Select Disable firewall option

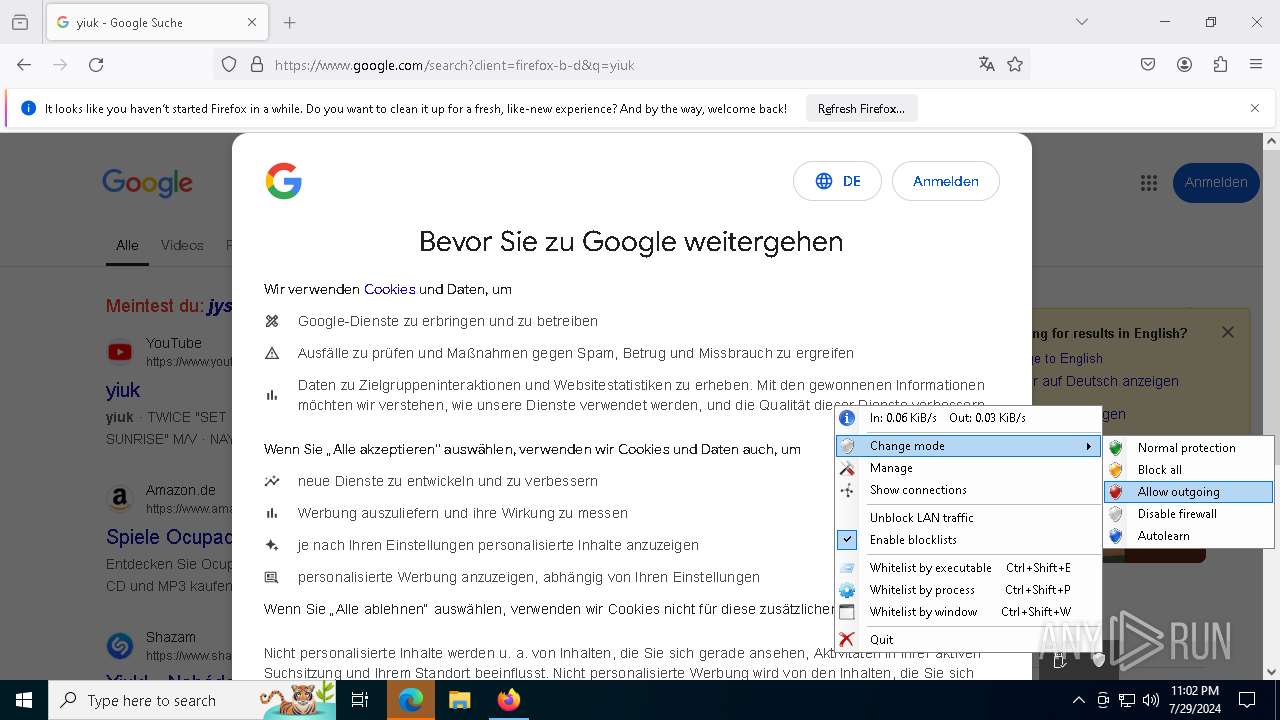1188,514
